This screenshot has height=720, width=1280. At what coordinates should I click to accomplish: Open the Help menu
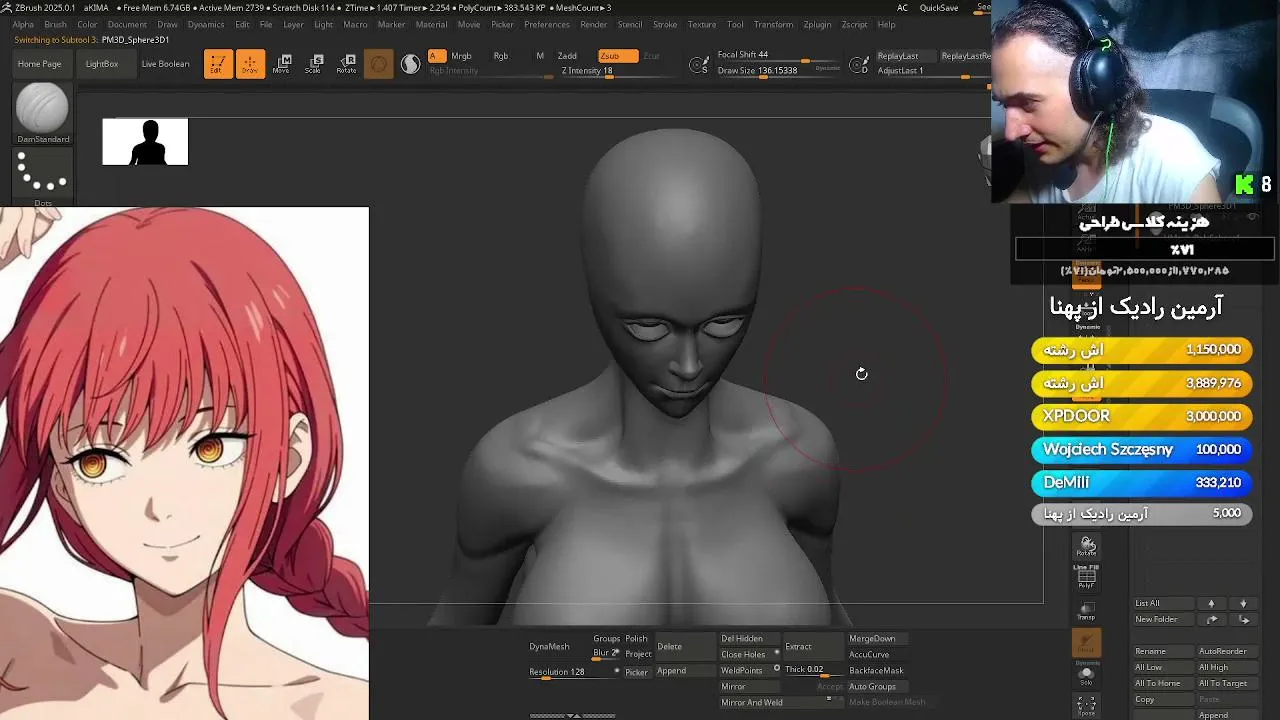pos(886,24)
